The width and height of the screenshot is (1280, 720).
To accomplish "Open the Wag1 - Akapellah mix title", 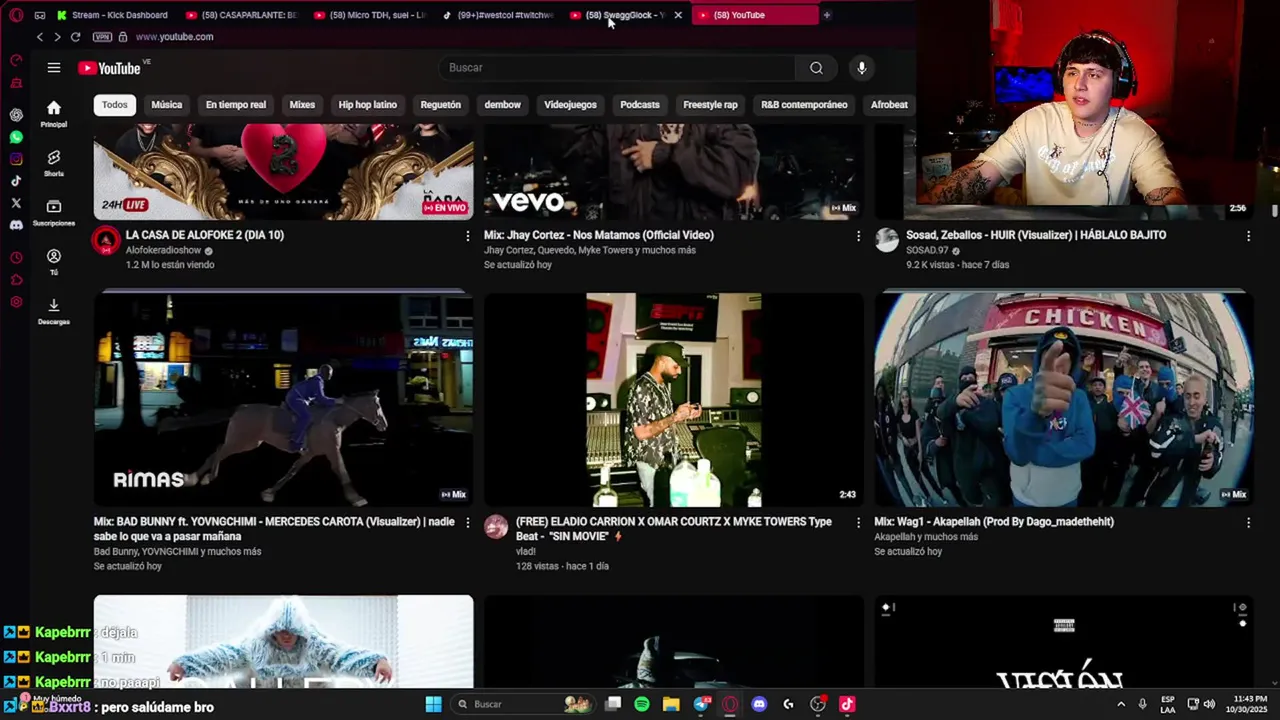I will (x=994, y=522).
